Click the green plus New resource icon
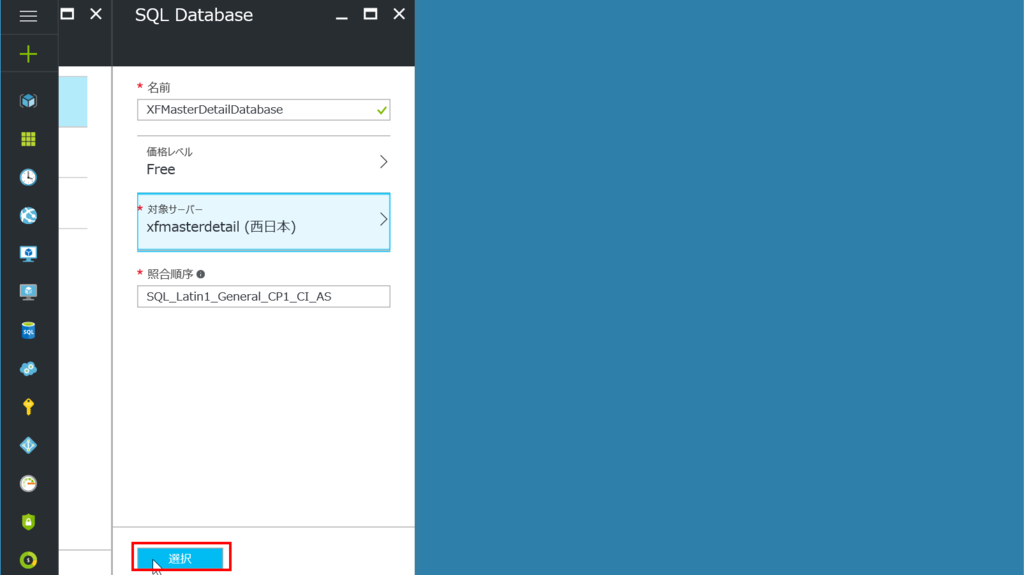 (x=28, y=54)
